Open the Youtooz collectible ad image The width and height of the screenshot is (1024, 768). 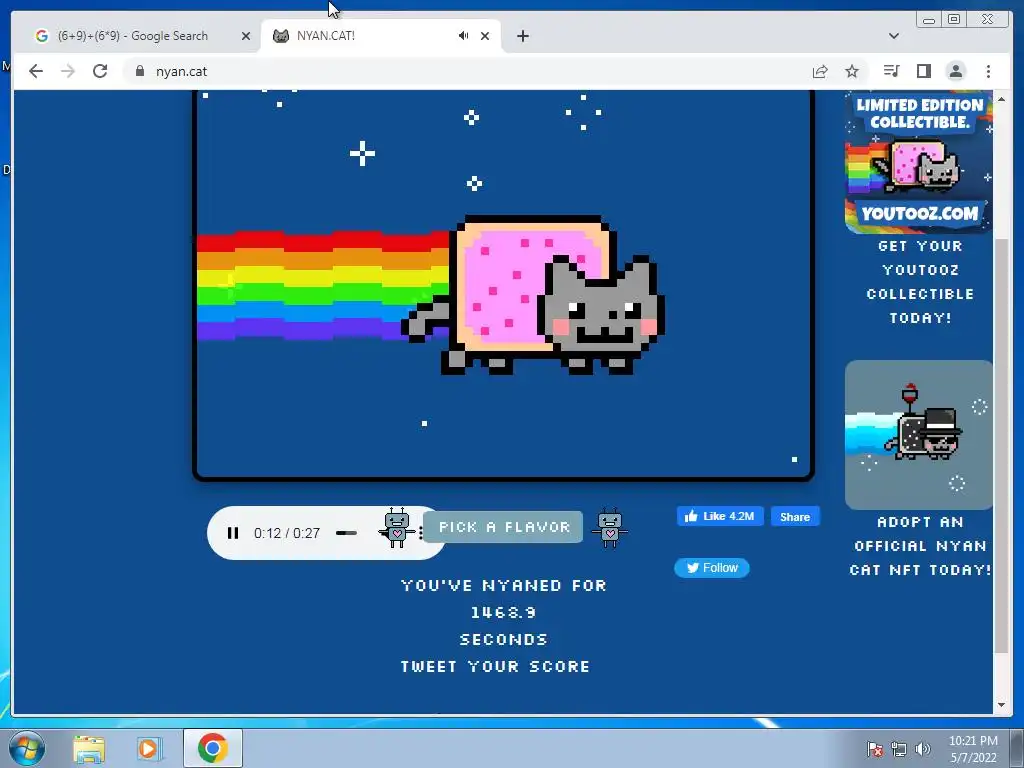[919, 162]
